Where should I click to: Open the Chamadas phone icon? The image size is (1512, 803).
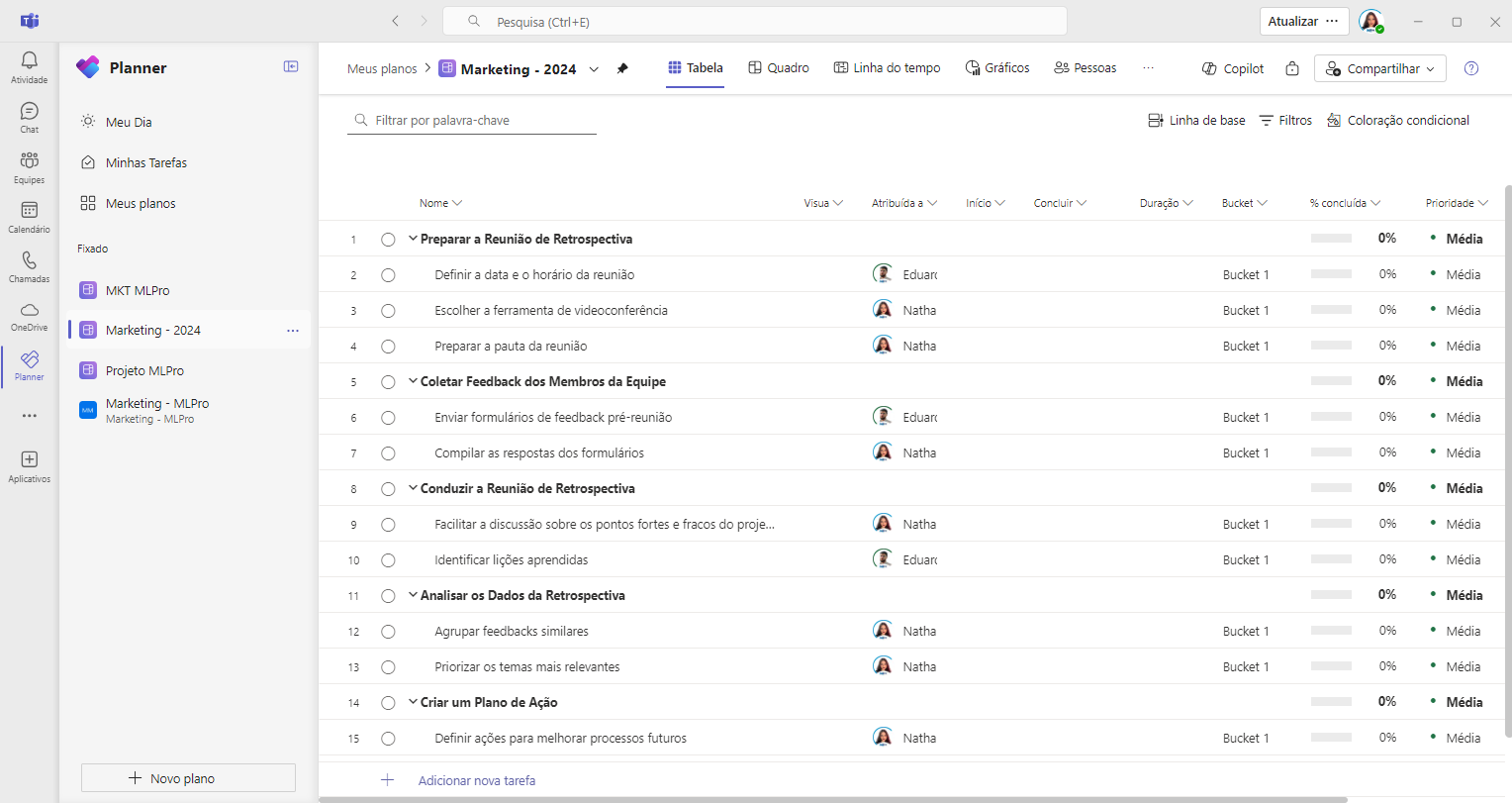point(30,259)
